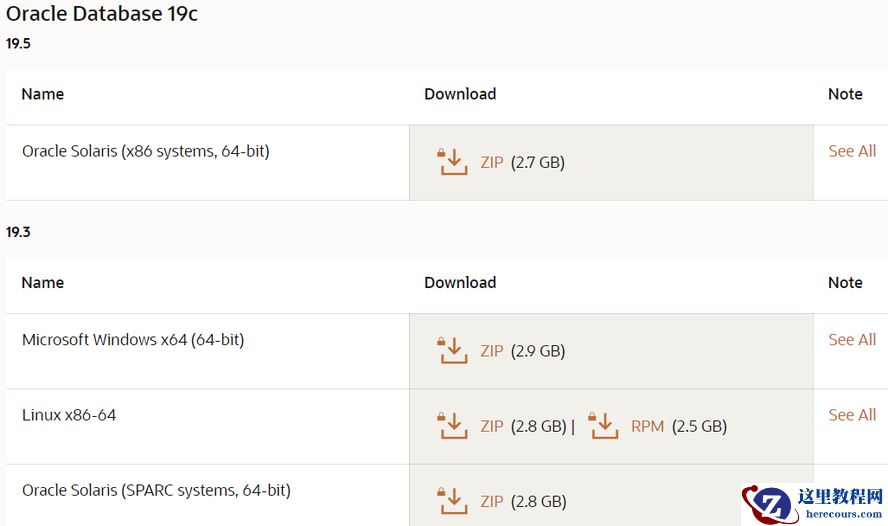Download ZIP link for Linux x86-64

pyautogui.click(x=492, y=426)
